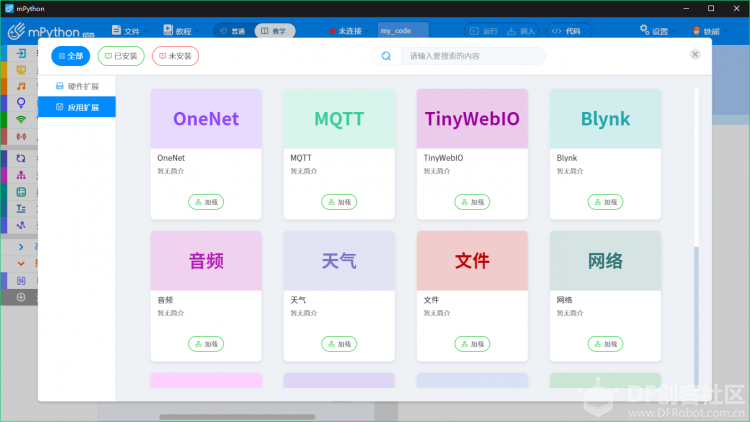Click the Blynk card banner
The width and height of the screenshot is (750, 422).
click(x=606, y=119)
